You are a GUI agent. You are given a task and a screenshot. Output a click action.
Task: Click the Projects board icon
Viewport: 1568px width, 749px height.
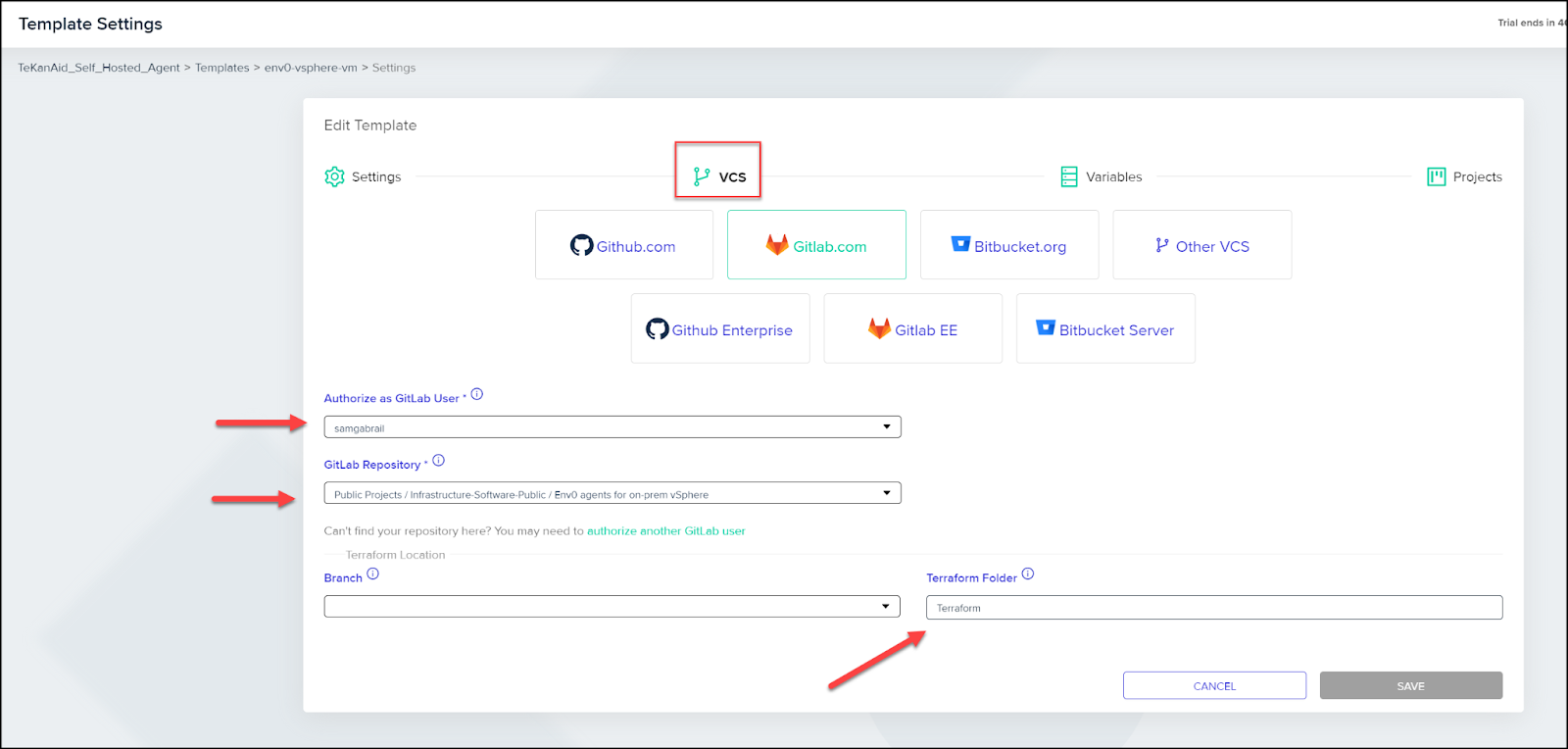pyautogui.click(x=1437, y=176)
